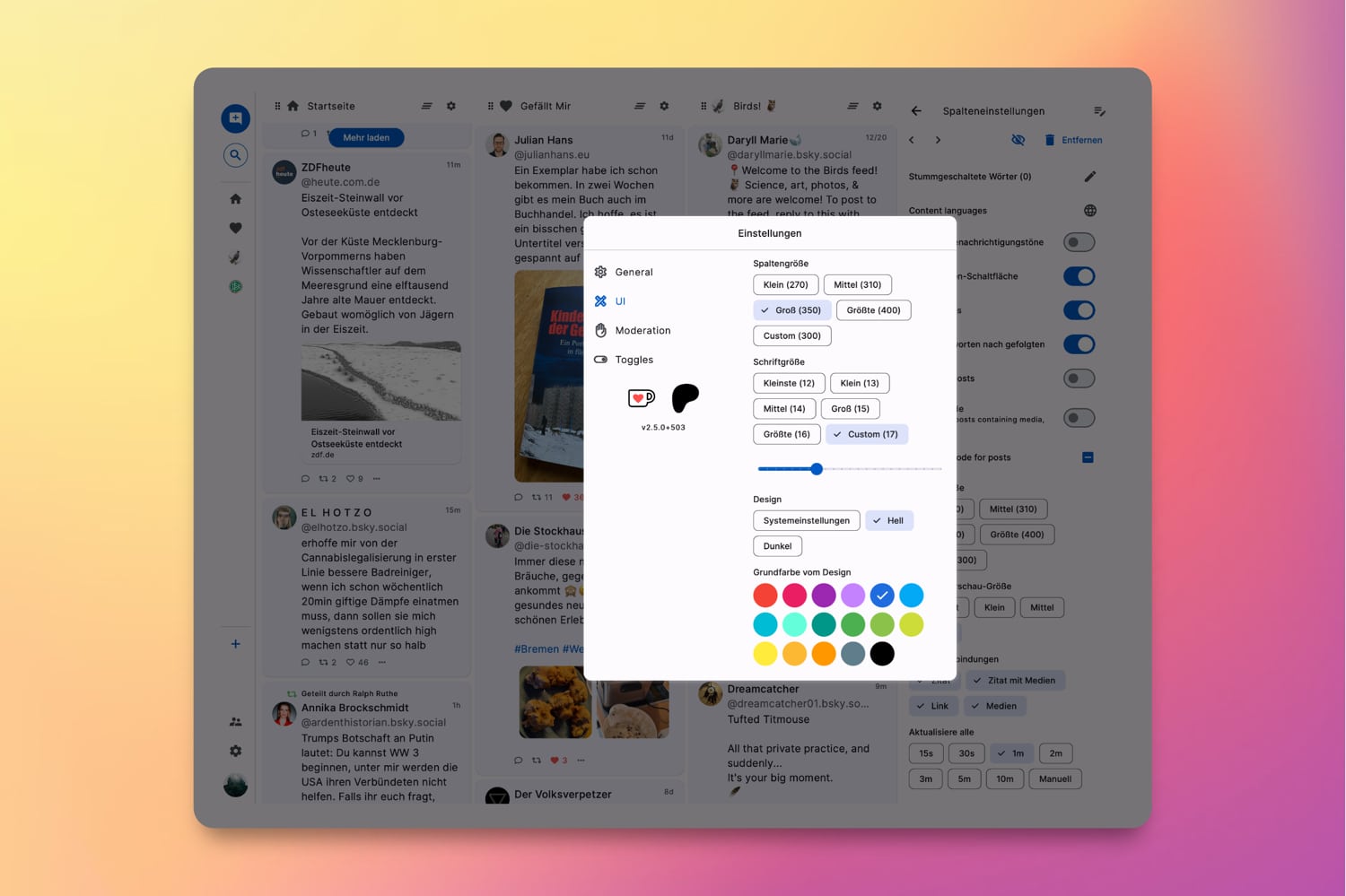Viewport: 1346px width, 896px height.
Task: Click the Ko-fi heart cup icon
Action: pyautogui.click(x=641, y=397)
